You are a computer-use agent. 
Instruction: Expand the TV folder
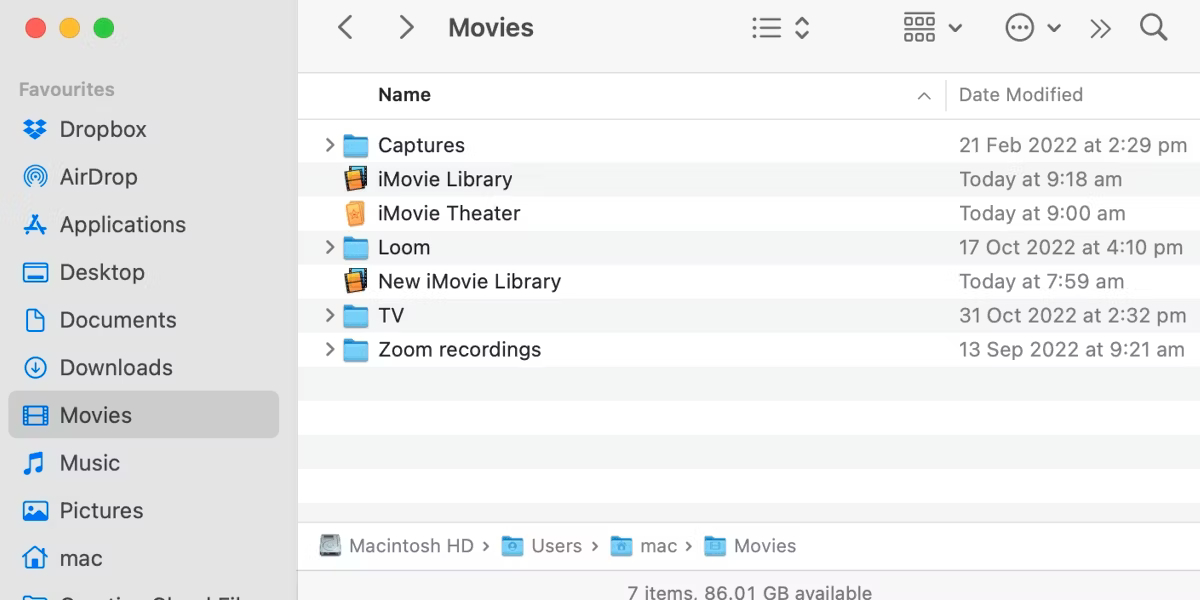pos(330,315)
